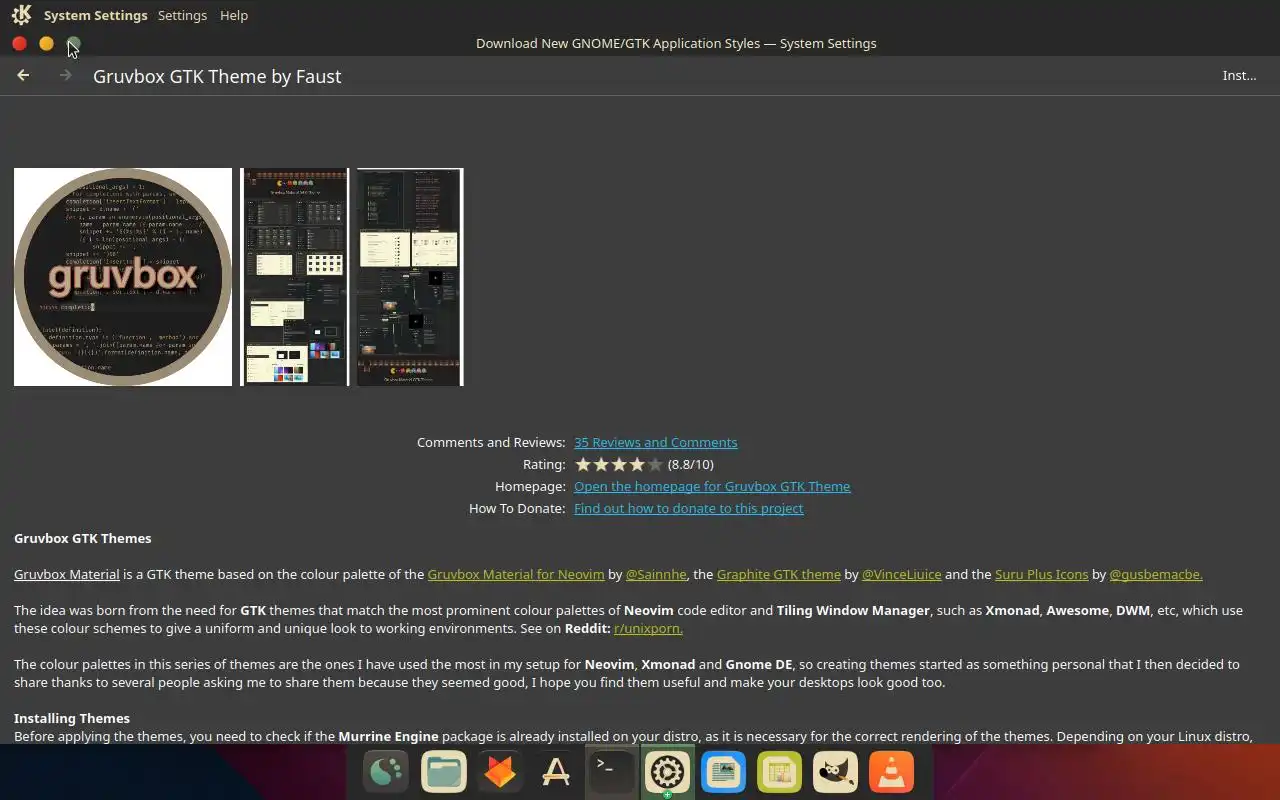Open the 35 Reviews and Comments link
This screenshot has width=1280, height=800.
(656, 442)
